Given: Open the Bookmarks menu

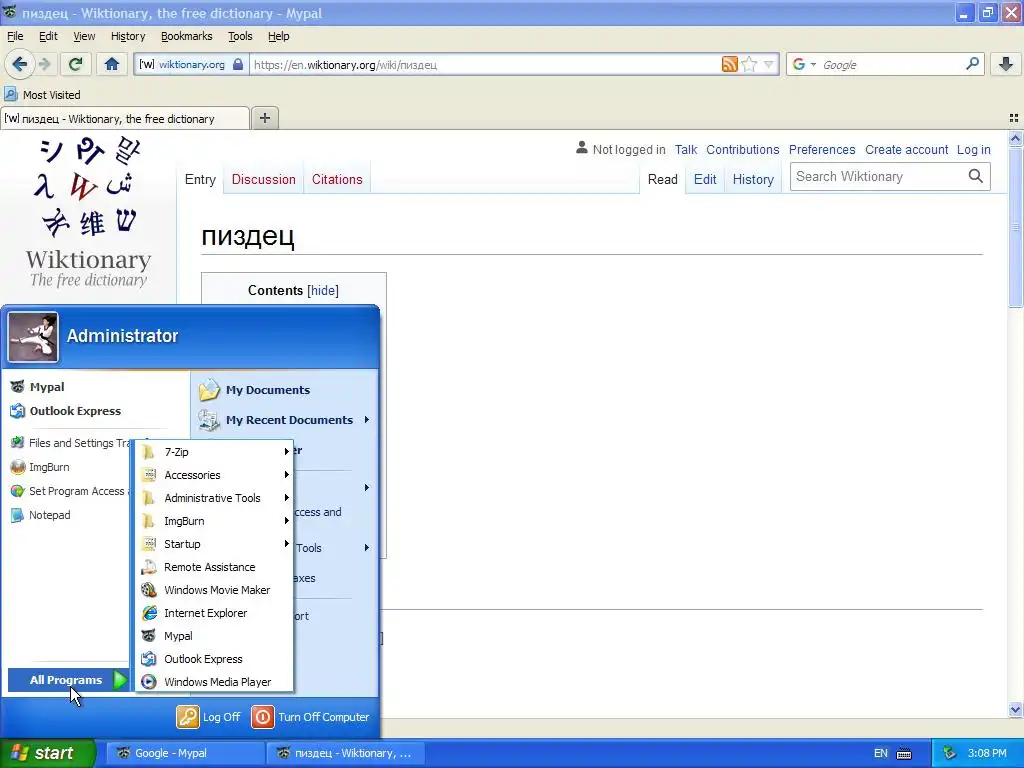Looking at the screenshot, I should 187,36.
